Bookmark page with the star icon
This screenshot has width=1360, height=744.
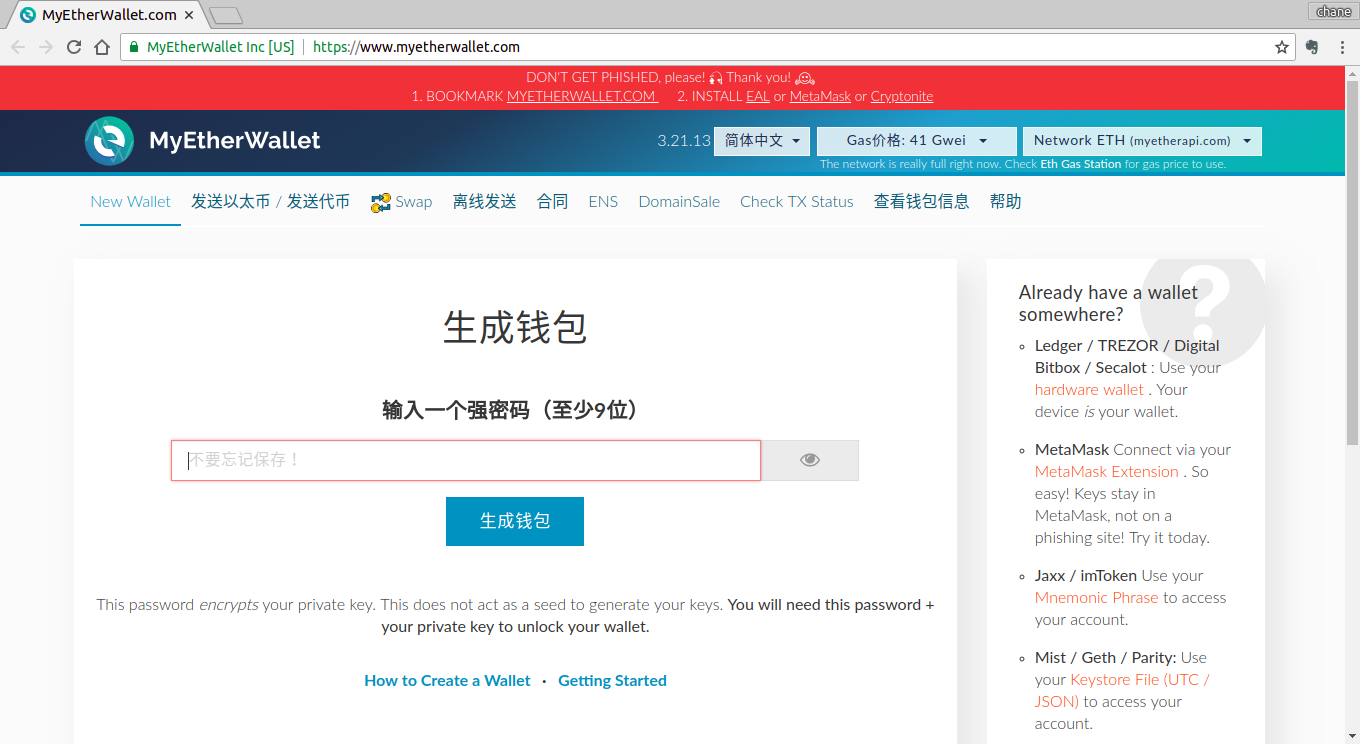click(x=1282, y=47)
